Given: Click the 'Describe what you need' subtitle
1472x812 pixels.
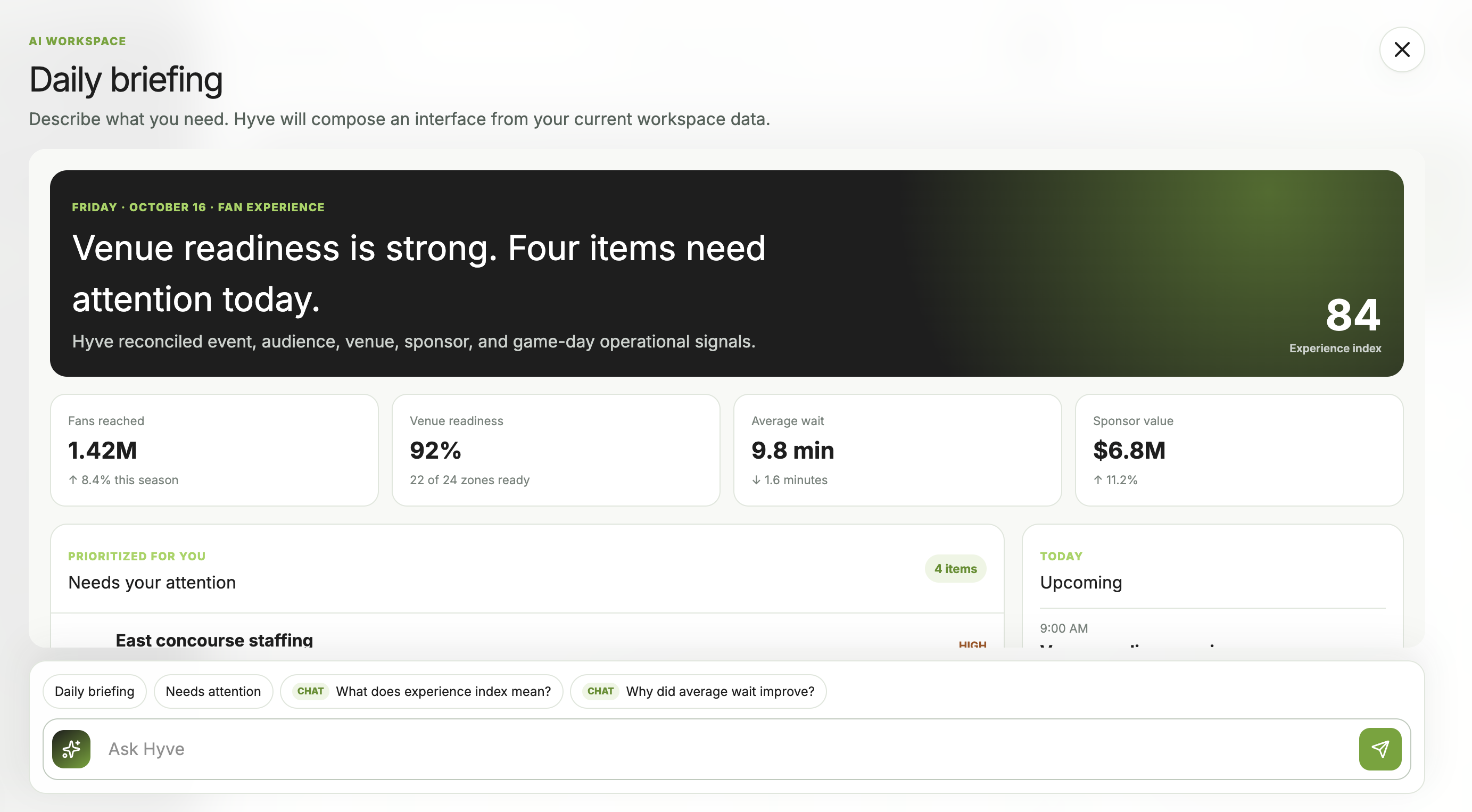Looking at the screenshot, I should (x=400, y=119).
